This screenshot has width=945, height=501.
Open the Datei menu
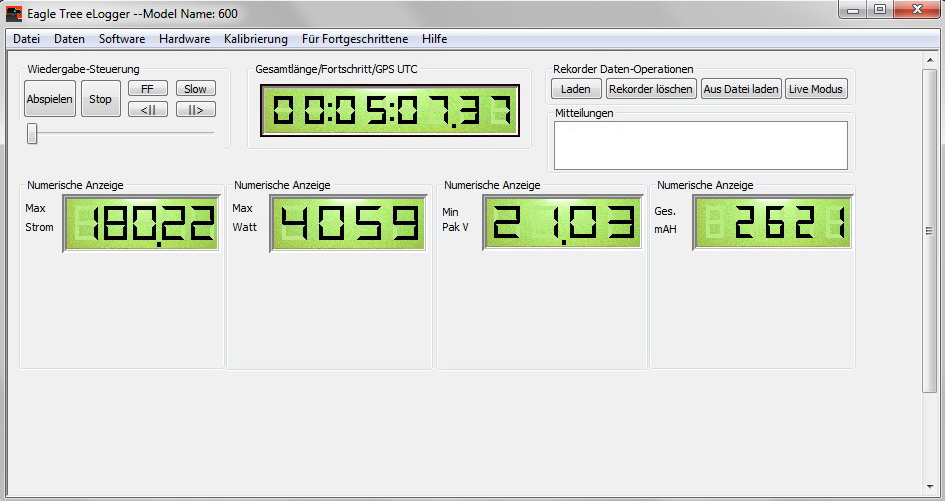(x=27, y=39)
